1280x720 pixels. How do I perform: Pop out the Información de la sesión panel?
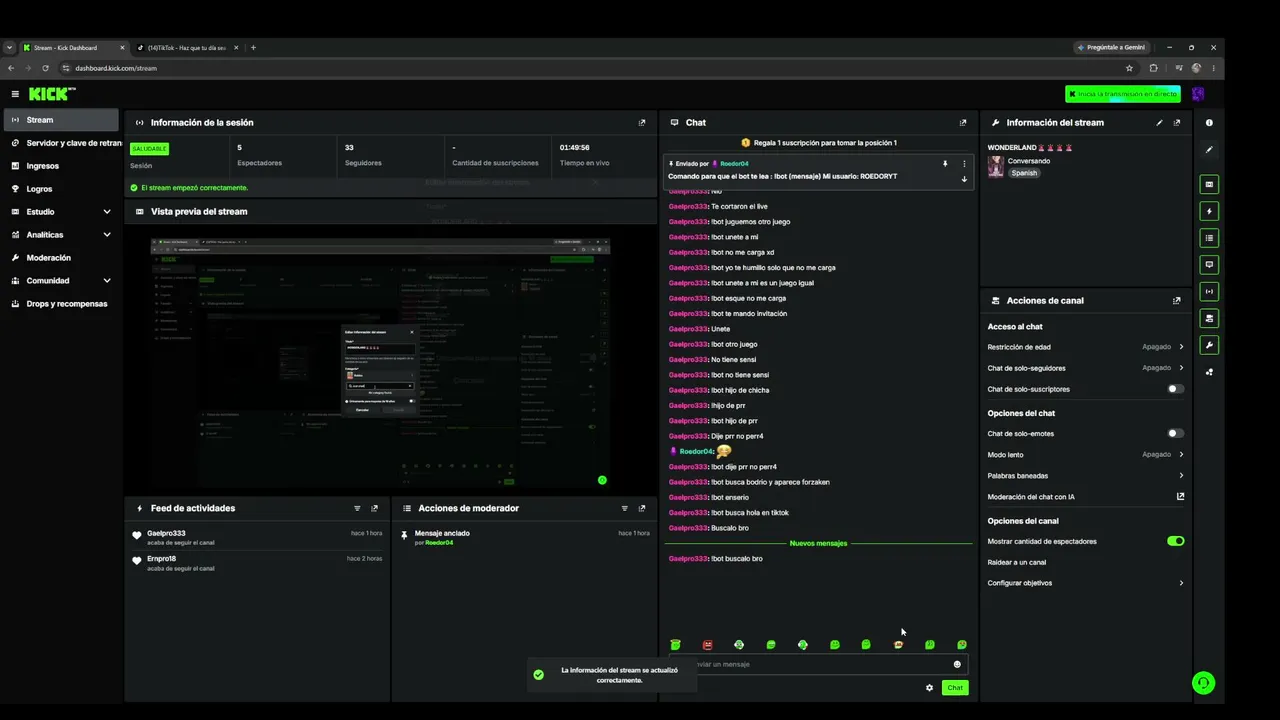[x=642, y=123]
